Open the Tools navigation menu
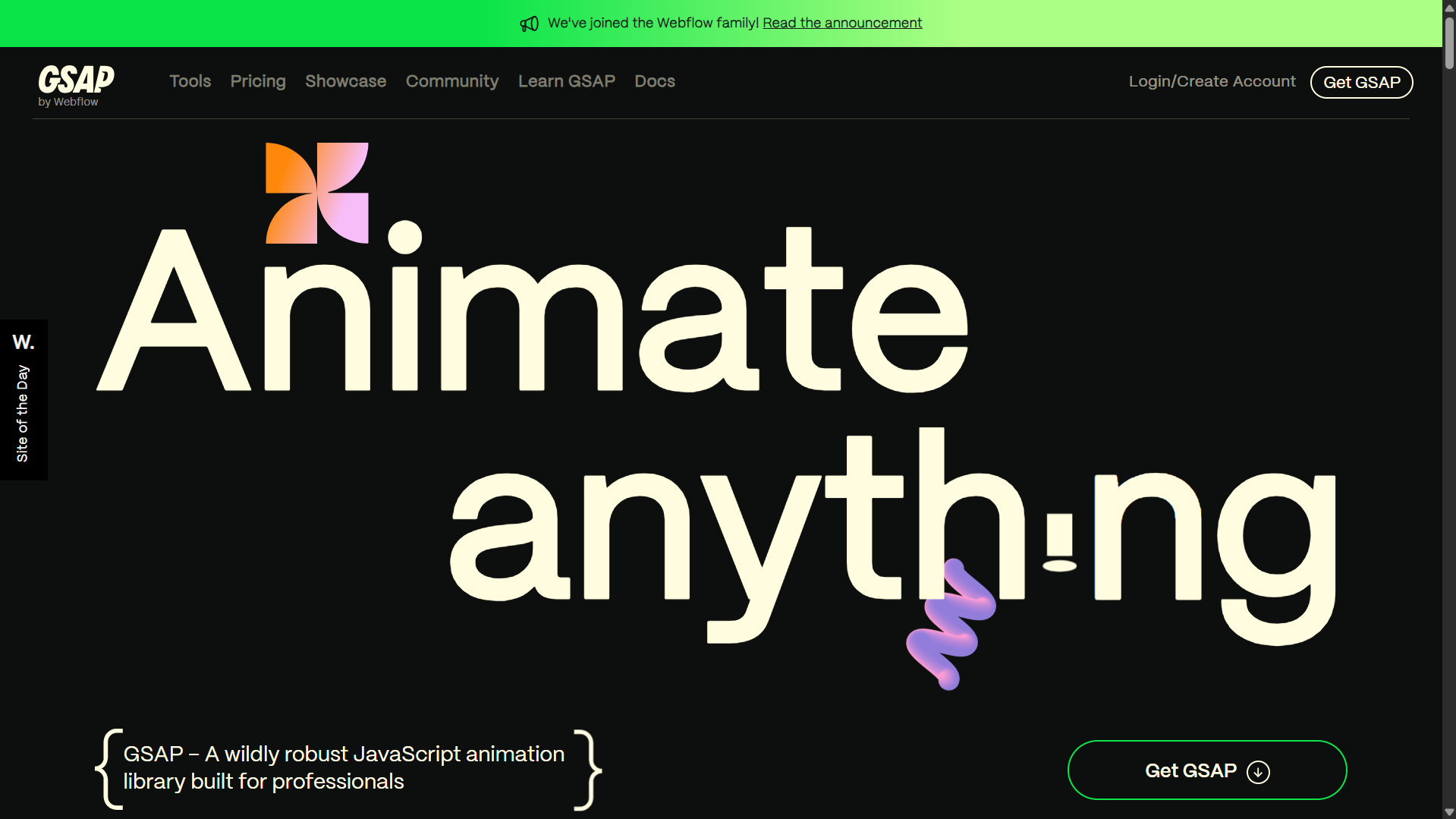The height and width of the screenshot is (819, 1456). 190,81
